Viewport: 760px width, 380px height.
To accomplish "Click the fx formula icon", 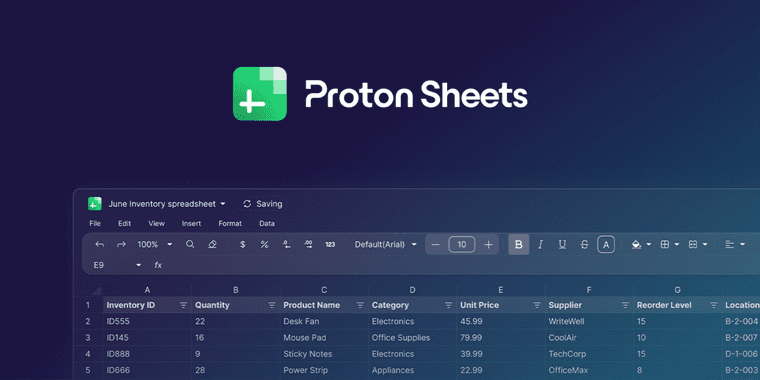I will [x=158, y=265].
